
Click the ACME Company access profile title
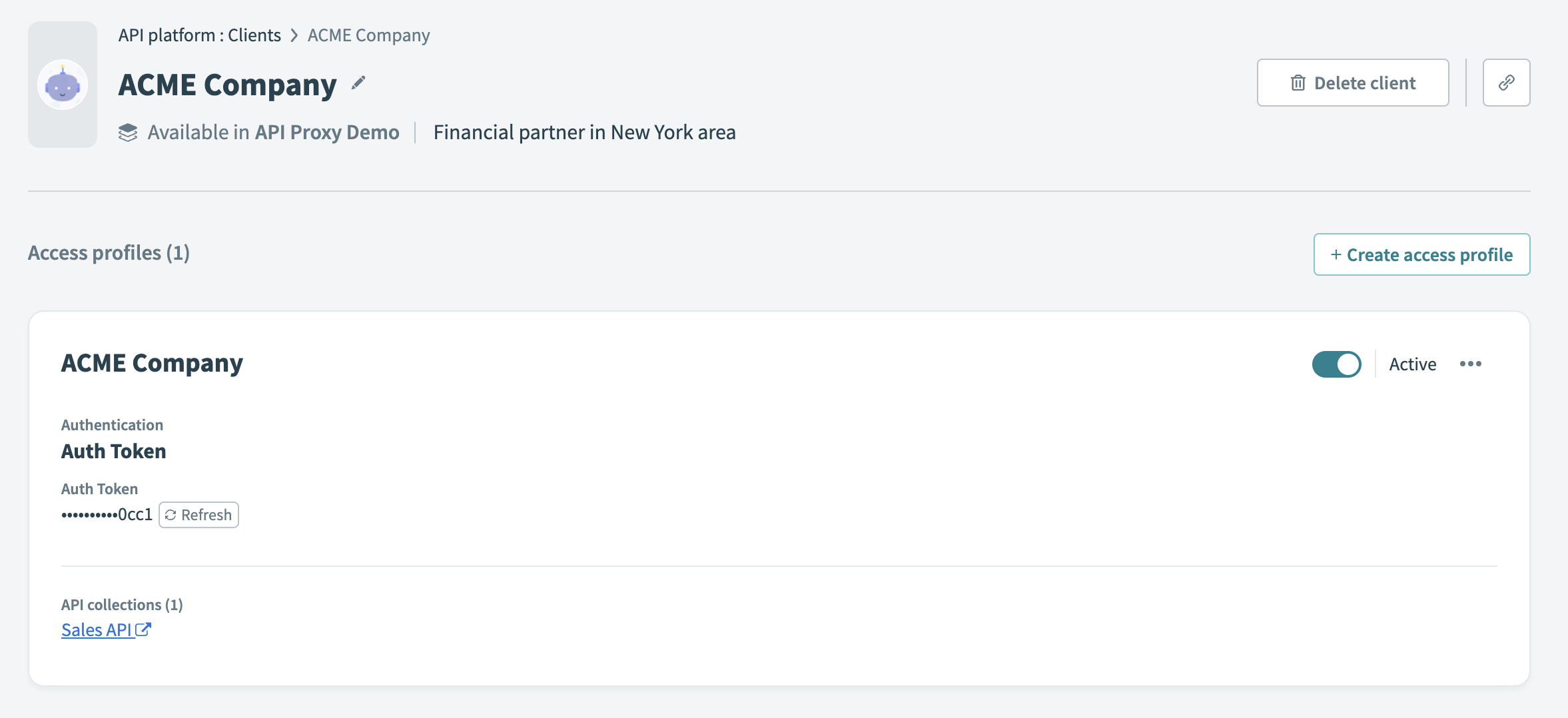click(152, 363)
